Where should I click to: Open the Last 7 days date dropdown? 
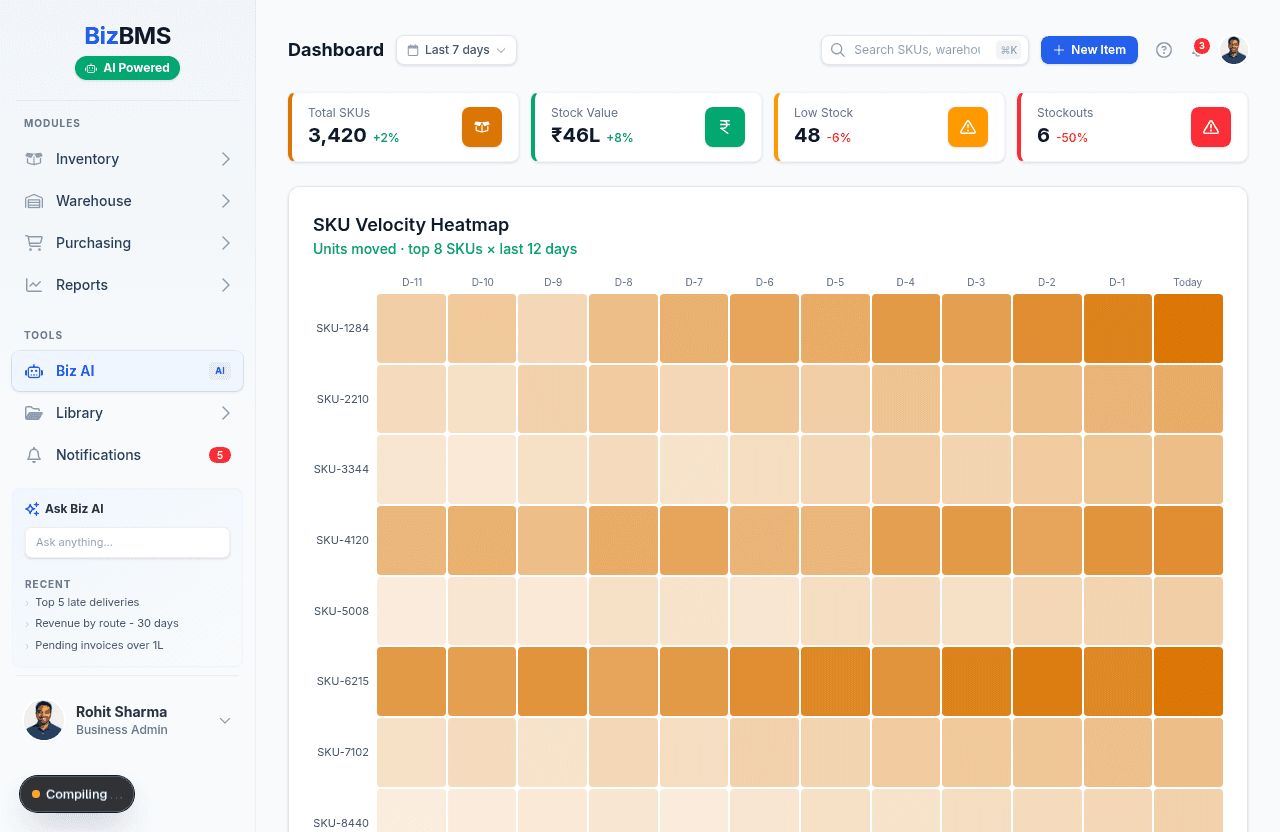tap(456, 50)
